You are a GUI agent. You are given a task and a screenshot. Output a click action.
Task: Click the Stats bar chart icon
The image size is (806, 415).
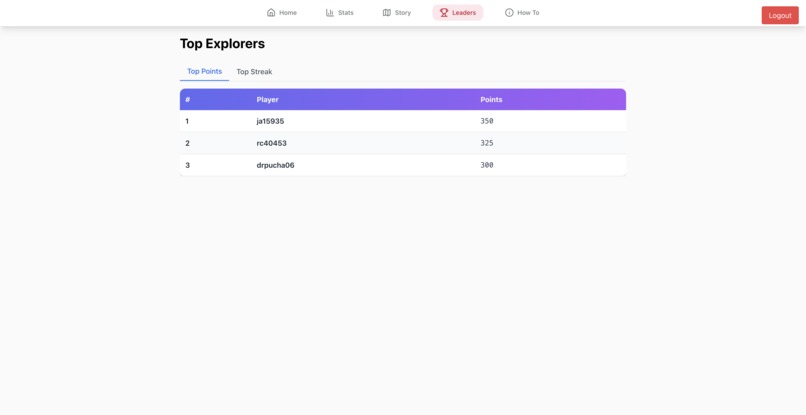tap(330, 12)
